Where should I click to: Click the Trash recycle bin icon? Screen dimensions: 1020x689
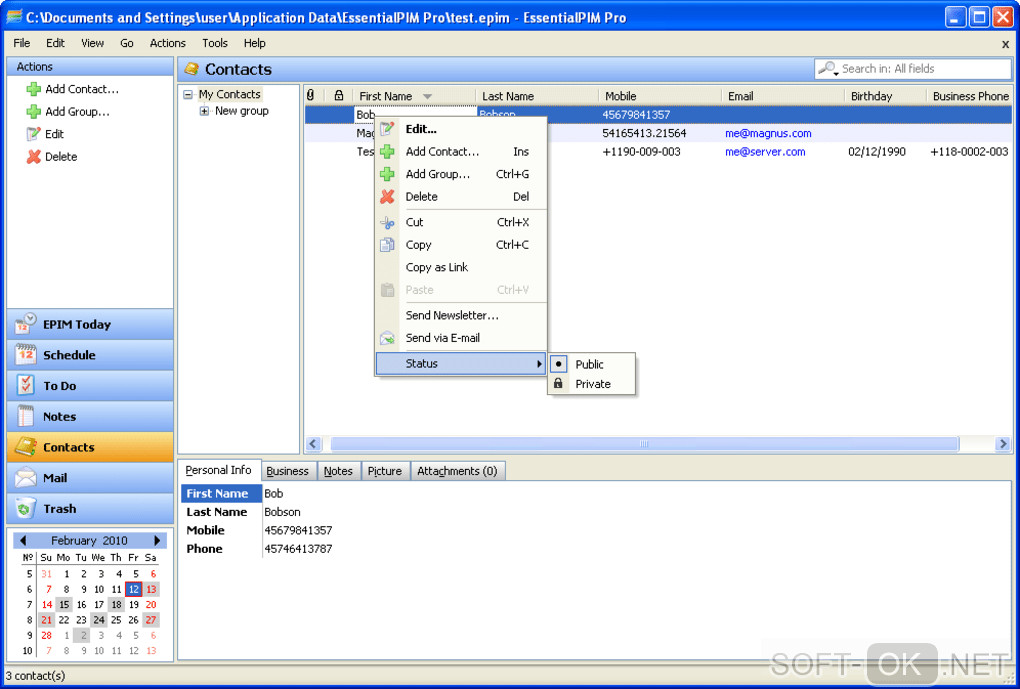[x=25, y=509]
